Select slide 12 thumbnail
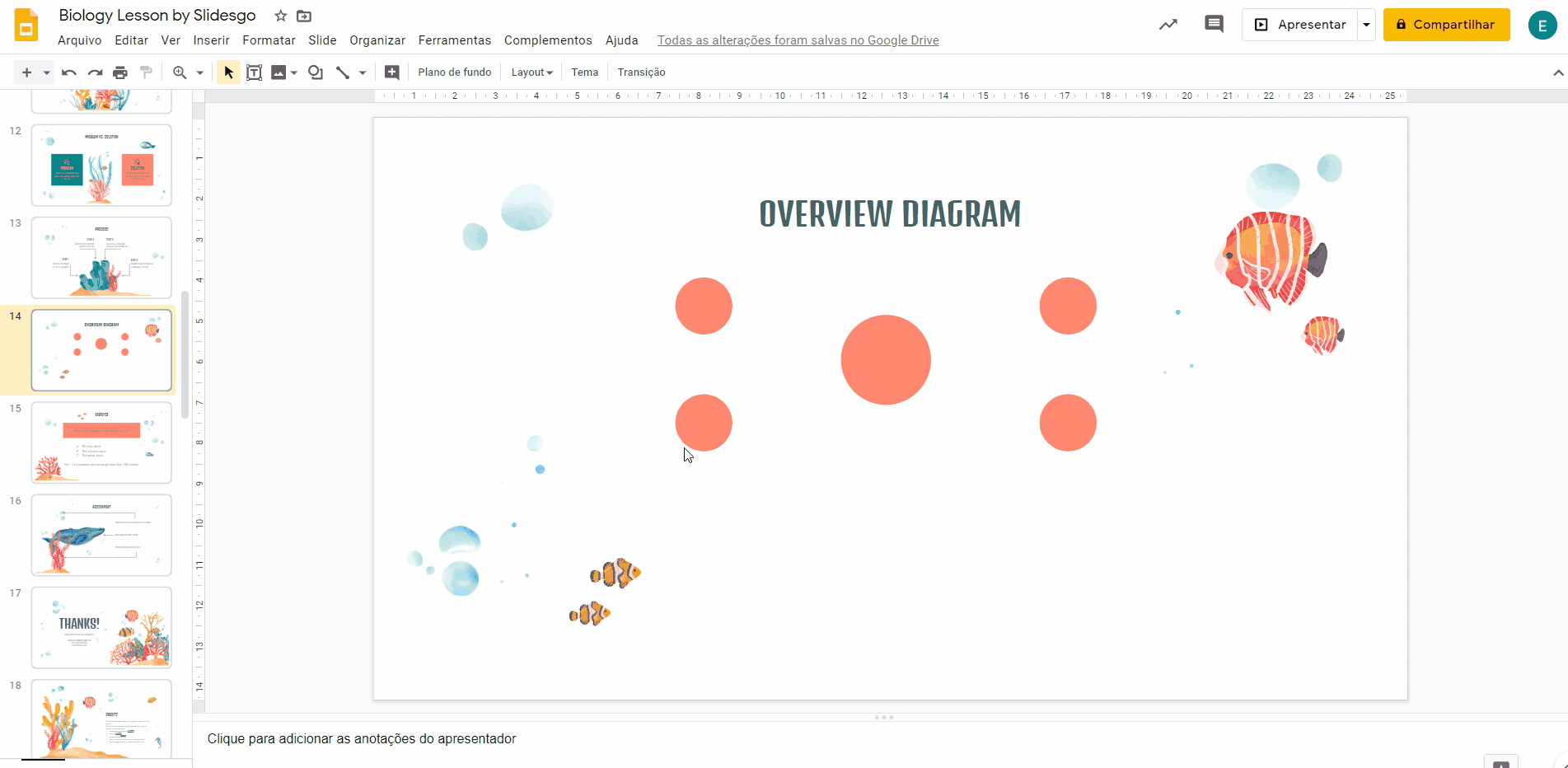The image size is (1568, 768). [101, 165]
